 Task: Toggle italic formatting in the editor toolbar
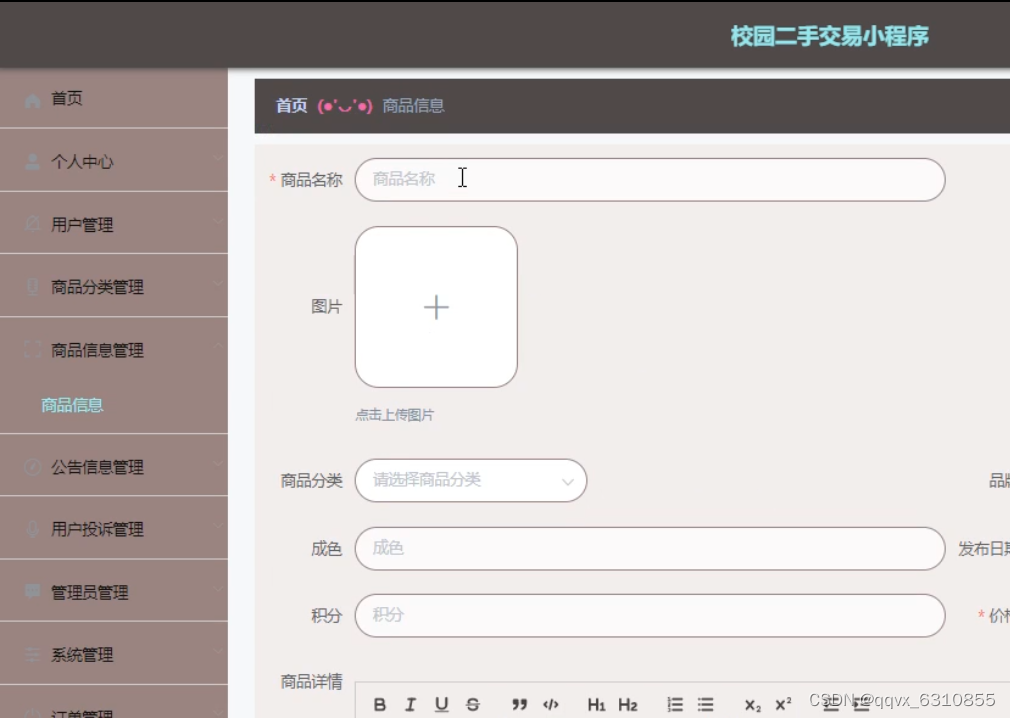410,704
